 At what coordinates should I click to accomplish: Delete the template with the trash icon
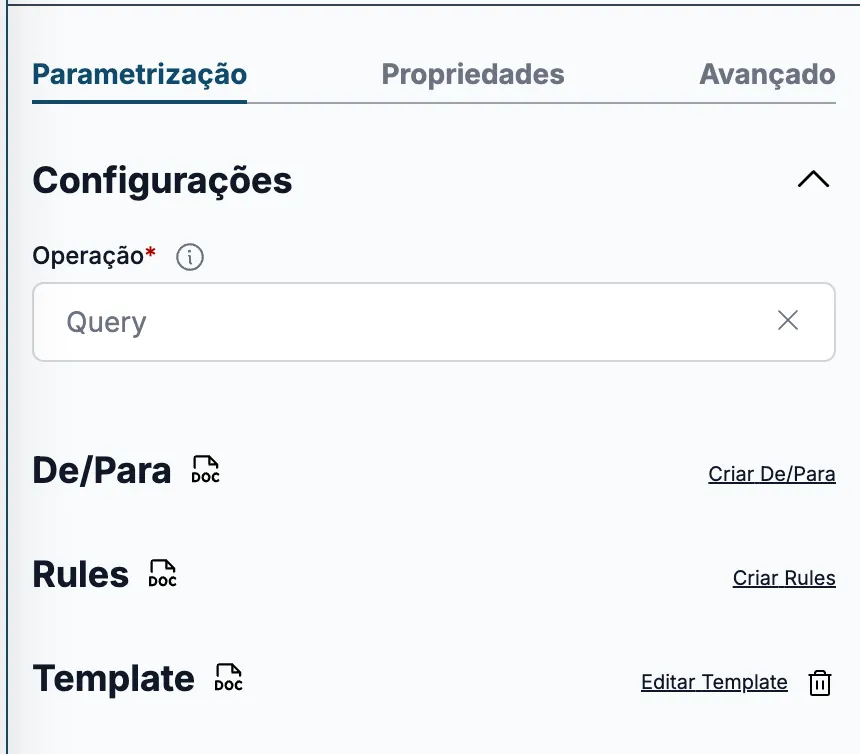820,683
